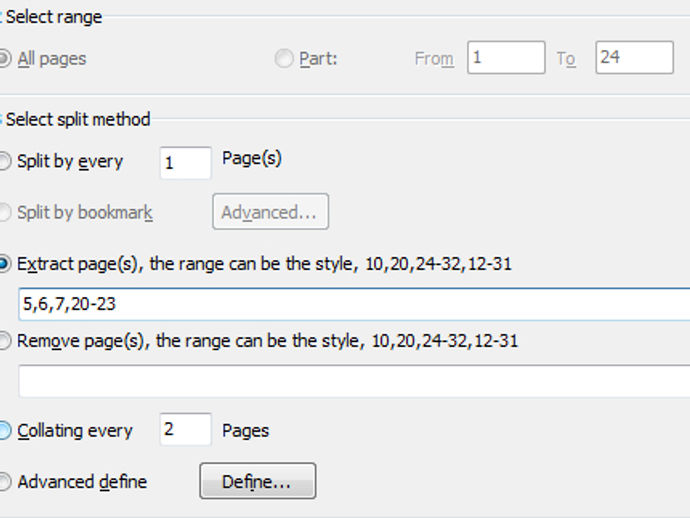Click the From page number field
The width and height of the screenshot is (690, 518).
[506, 58]
